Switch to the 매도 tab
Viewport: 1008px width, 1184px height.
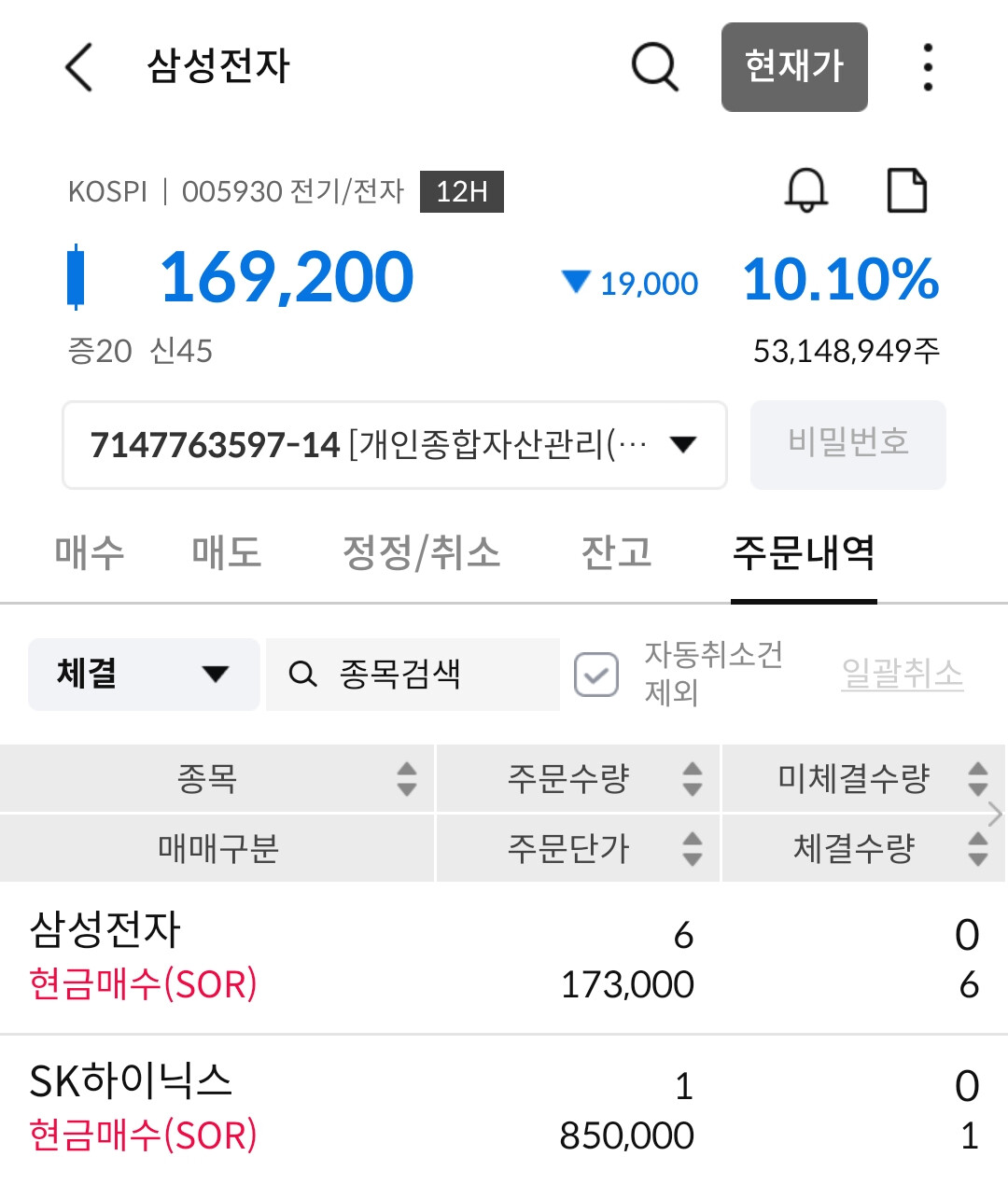coord(227,552)
